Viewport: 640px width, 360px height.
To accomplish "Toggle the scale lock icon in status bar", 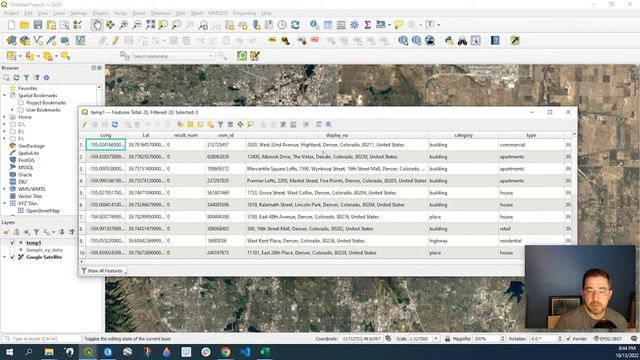I will (447, 339).
